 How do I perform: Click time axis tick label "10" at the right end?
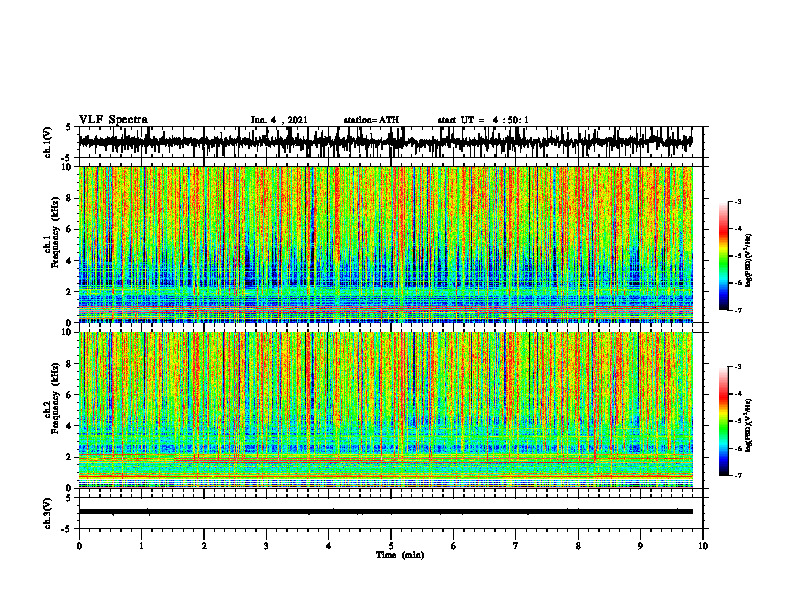pos(703,546)
